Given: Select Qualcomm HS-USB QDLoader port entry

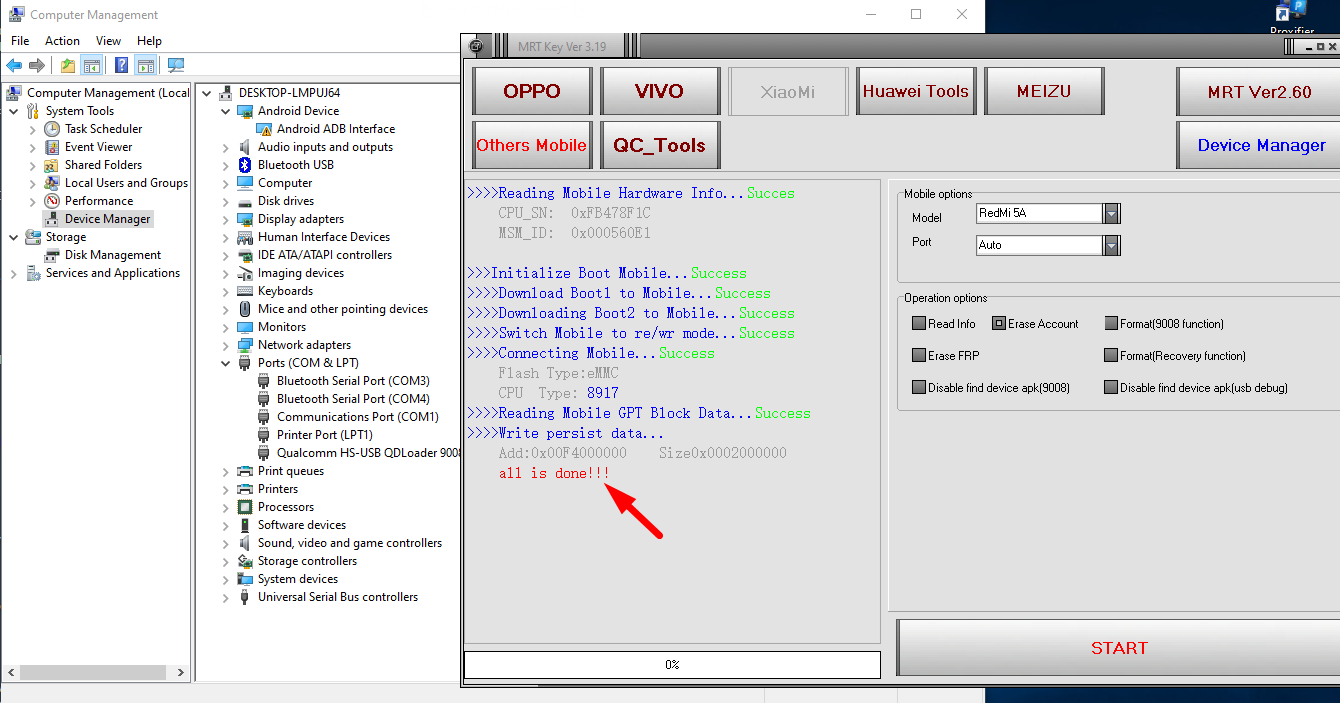Looking at the screenshot, I should [368, 453].
